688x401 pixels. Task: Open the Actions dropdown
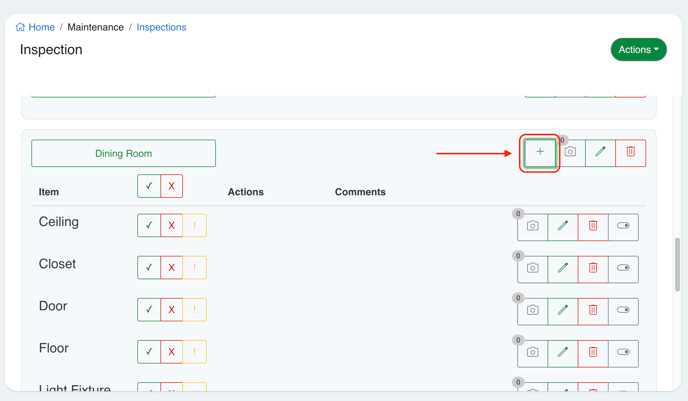(638, 50)
